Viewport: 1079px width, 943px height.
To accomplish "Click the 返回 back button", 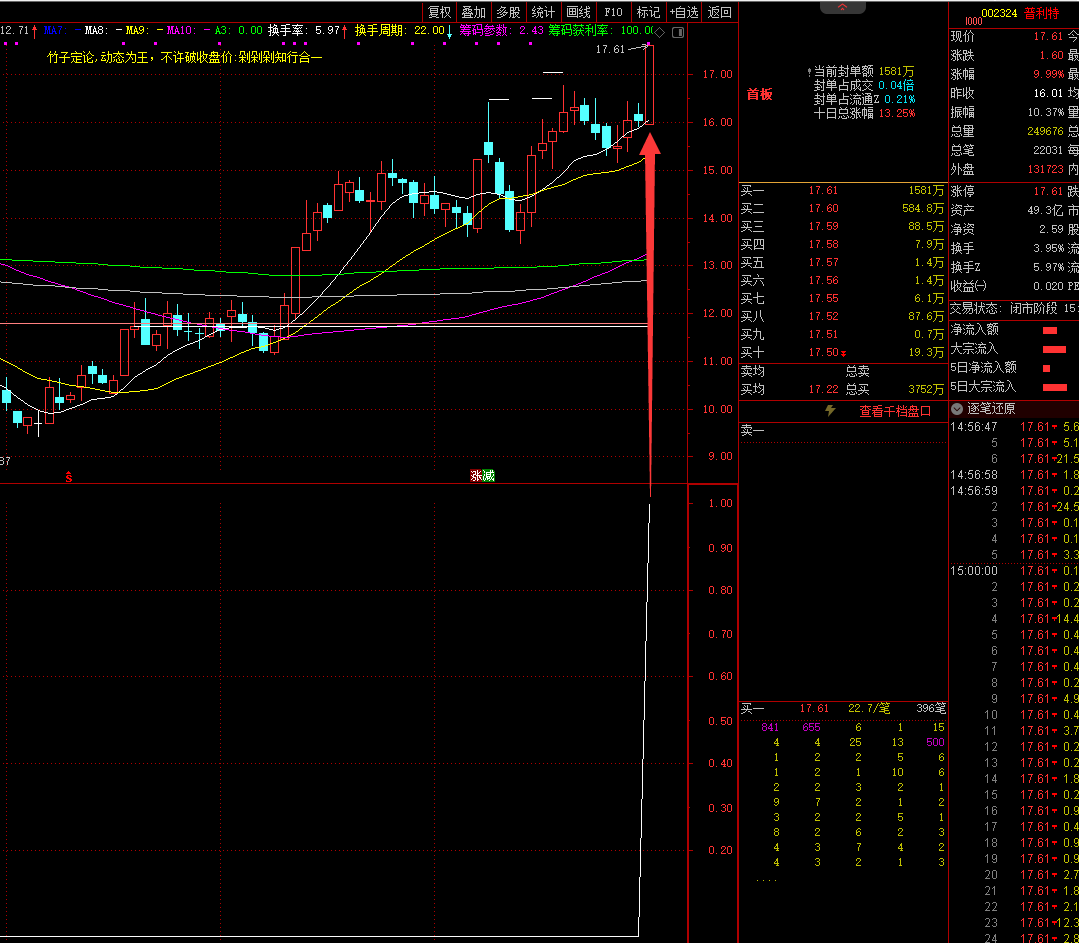I will (720, 12).
